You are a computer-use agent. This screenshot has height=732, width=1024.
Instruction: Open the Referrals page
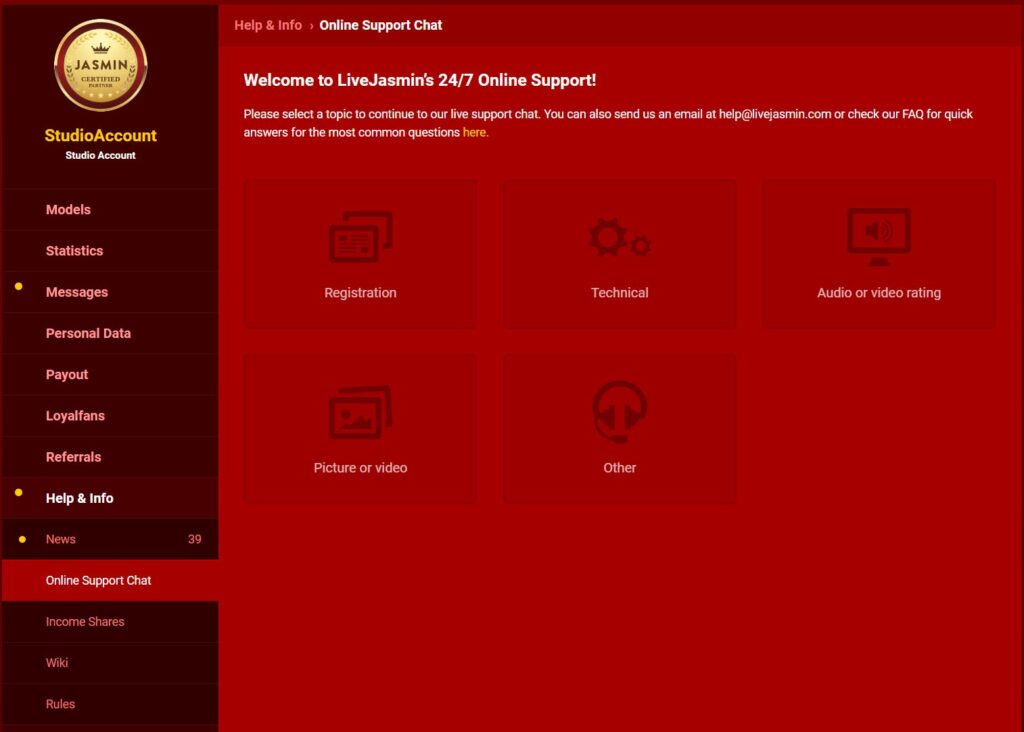point(110,456)
